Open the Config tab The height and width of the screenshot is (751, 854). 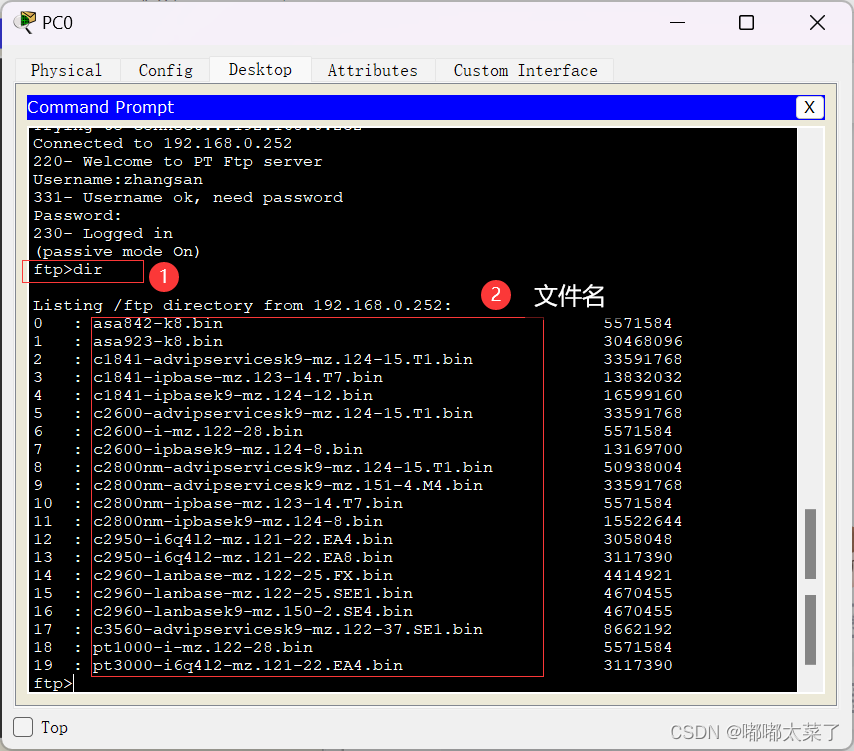pos(166,70)
